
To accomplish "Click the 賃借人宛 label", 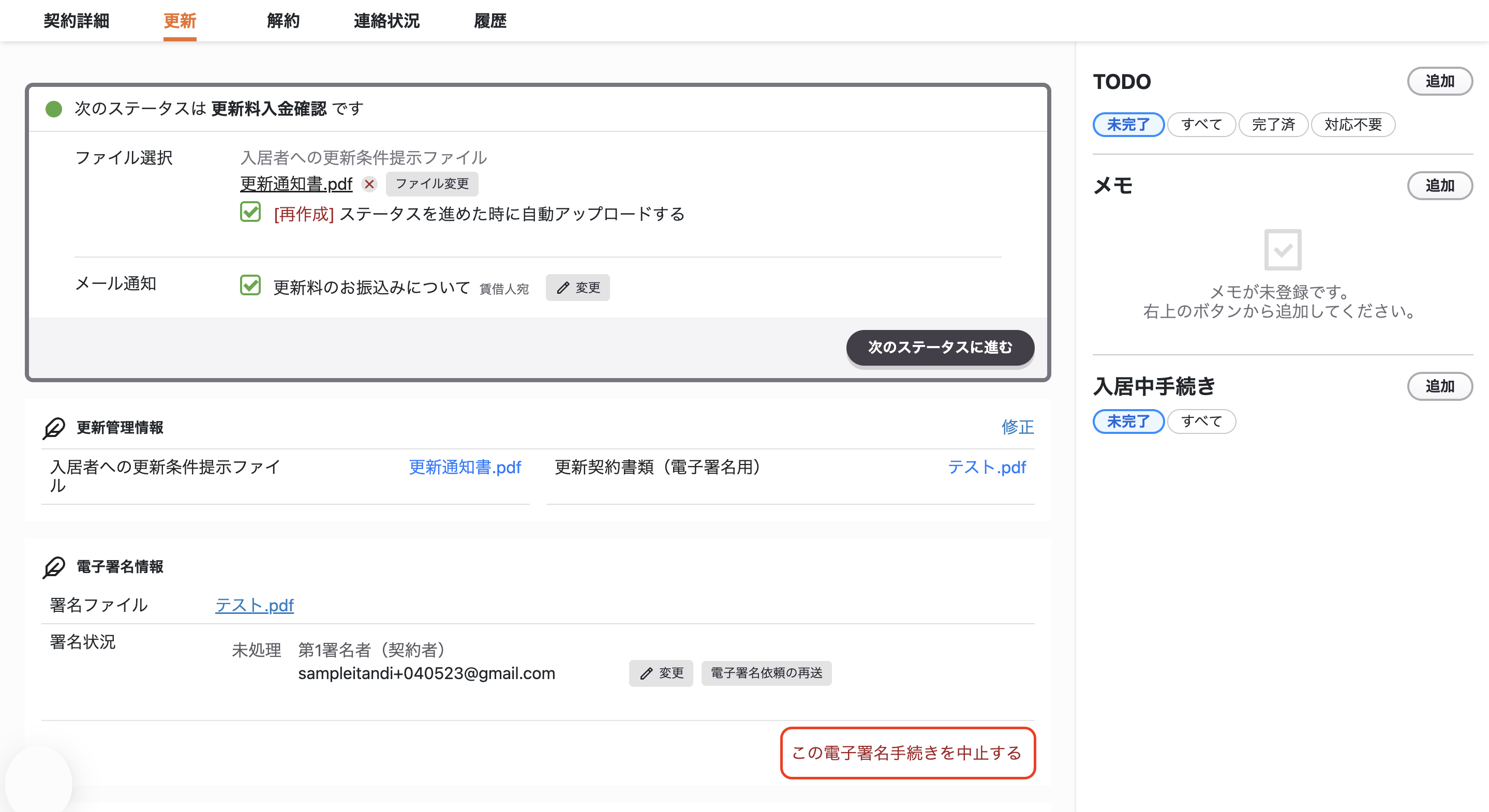I will pos(503,289).
